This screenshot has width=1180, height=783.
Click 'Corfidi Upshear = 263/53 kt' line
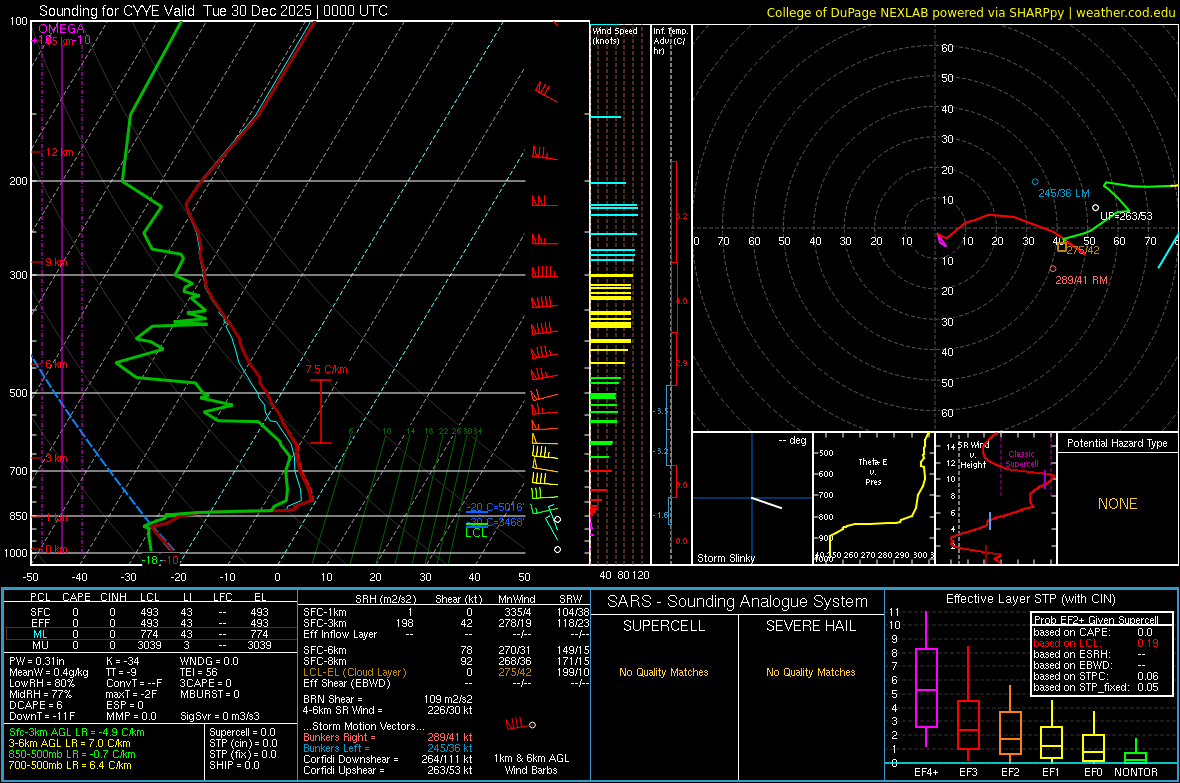pos(388,769)
